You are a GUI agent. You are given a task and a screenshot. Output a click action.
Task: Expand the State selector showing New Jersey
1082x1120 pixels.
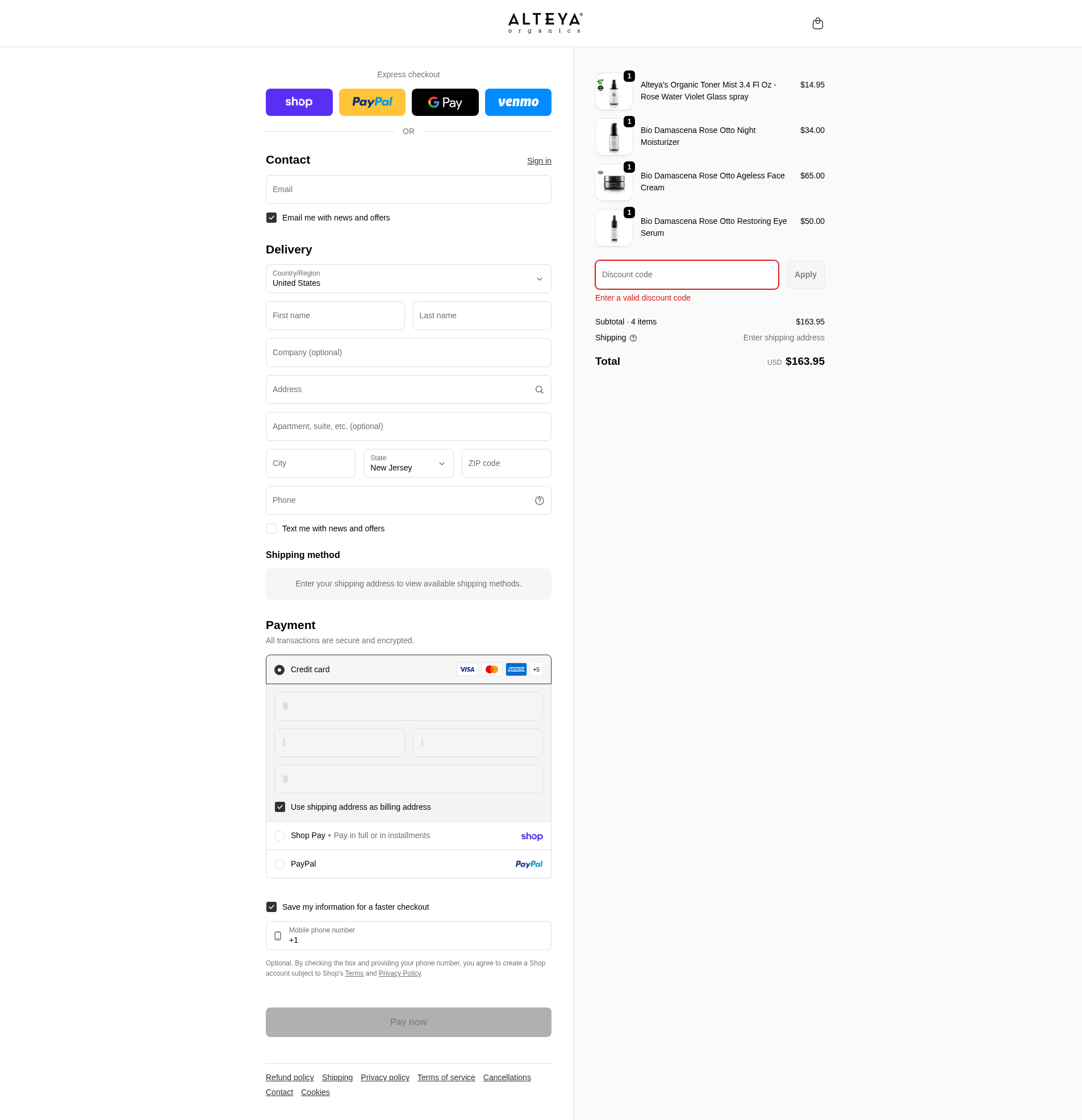click(408, 464)
